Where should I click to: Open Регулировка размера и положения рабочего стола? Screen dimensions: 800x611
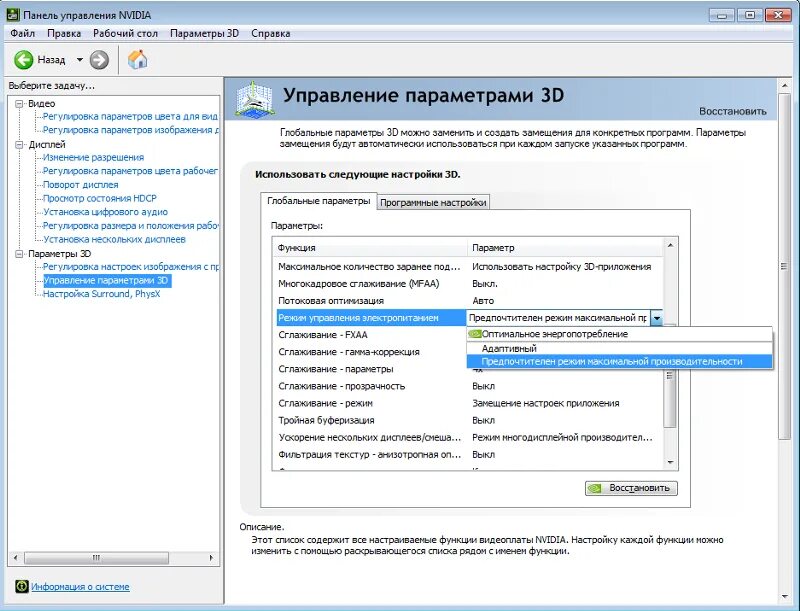[131, 225]
